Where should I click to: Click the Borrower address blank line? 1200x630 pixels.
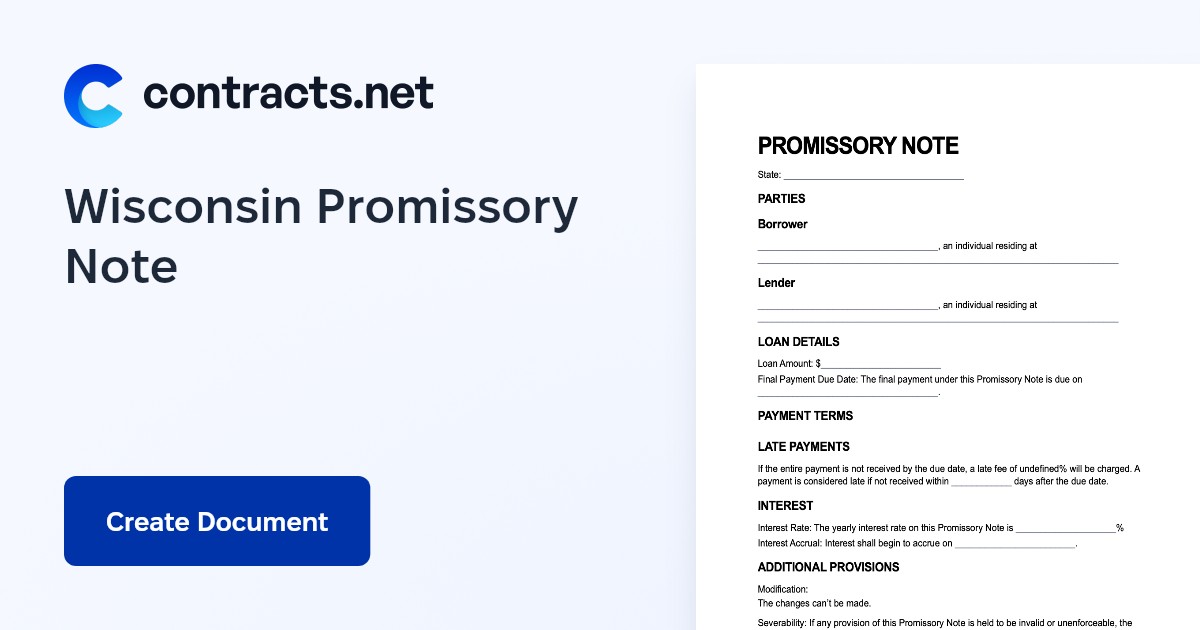click(938, 261)
